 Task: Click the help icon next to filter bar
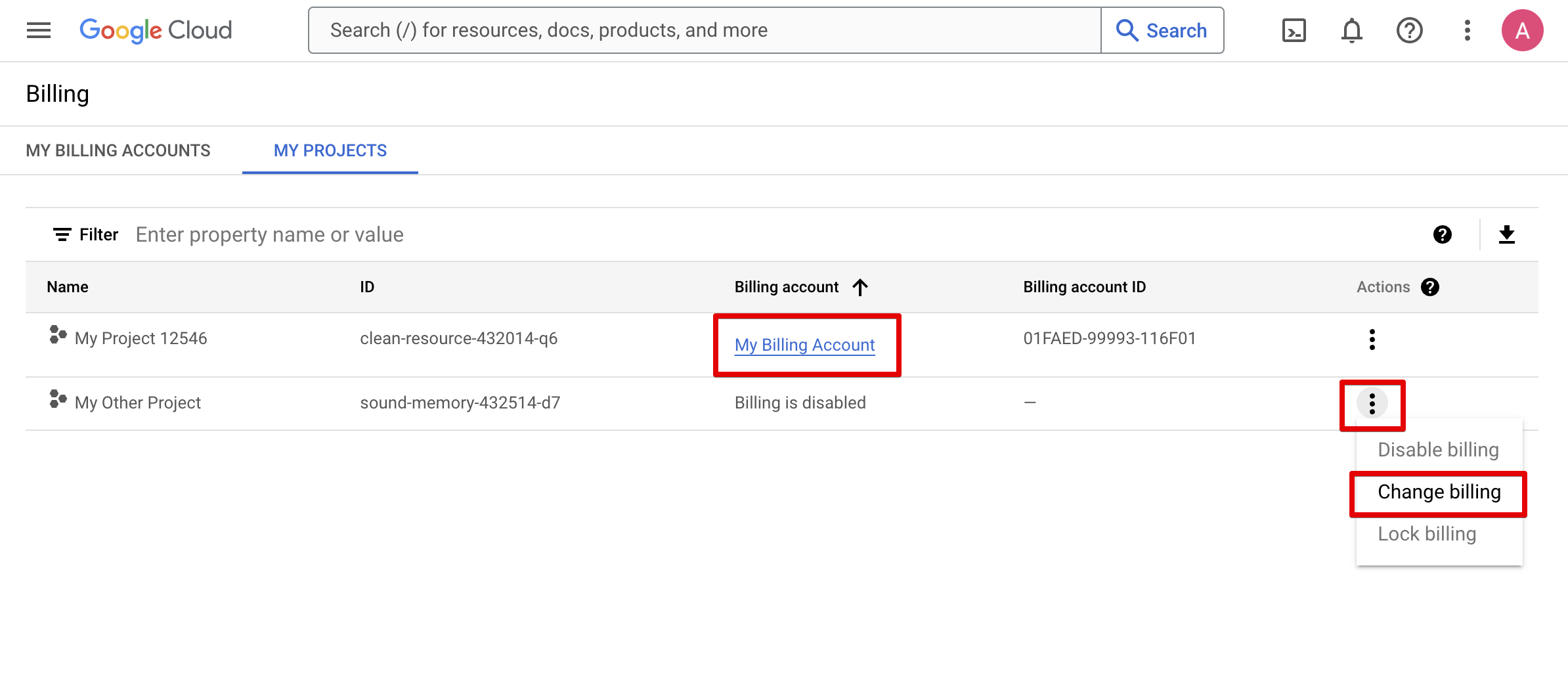[x=1442, y=234]
